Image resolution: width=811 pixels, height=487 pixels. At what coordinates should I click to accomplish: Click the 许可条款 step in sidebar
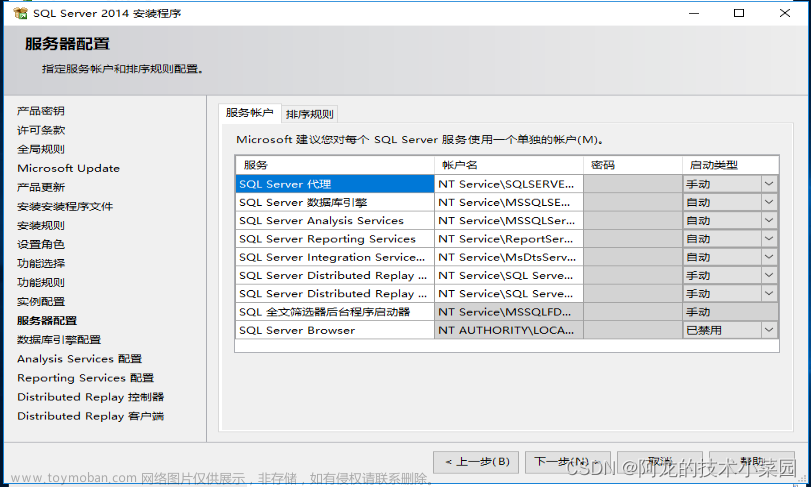41,130
